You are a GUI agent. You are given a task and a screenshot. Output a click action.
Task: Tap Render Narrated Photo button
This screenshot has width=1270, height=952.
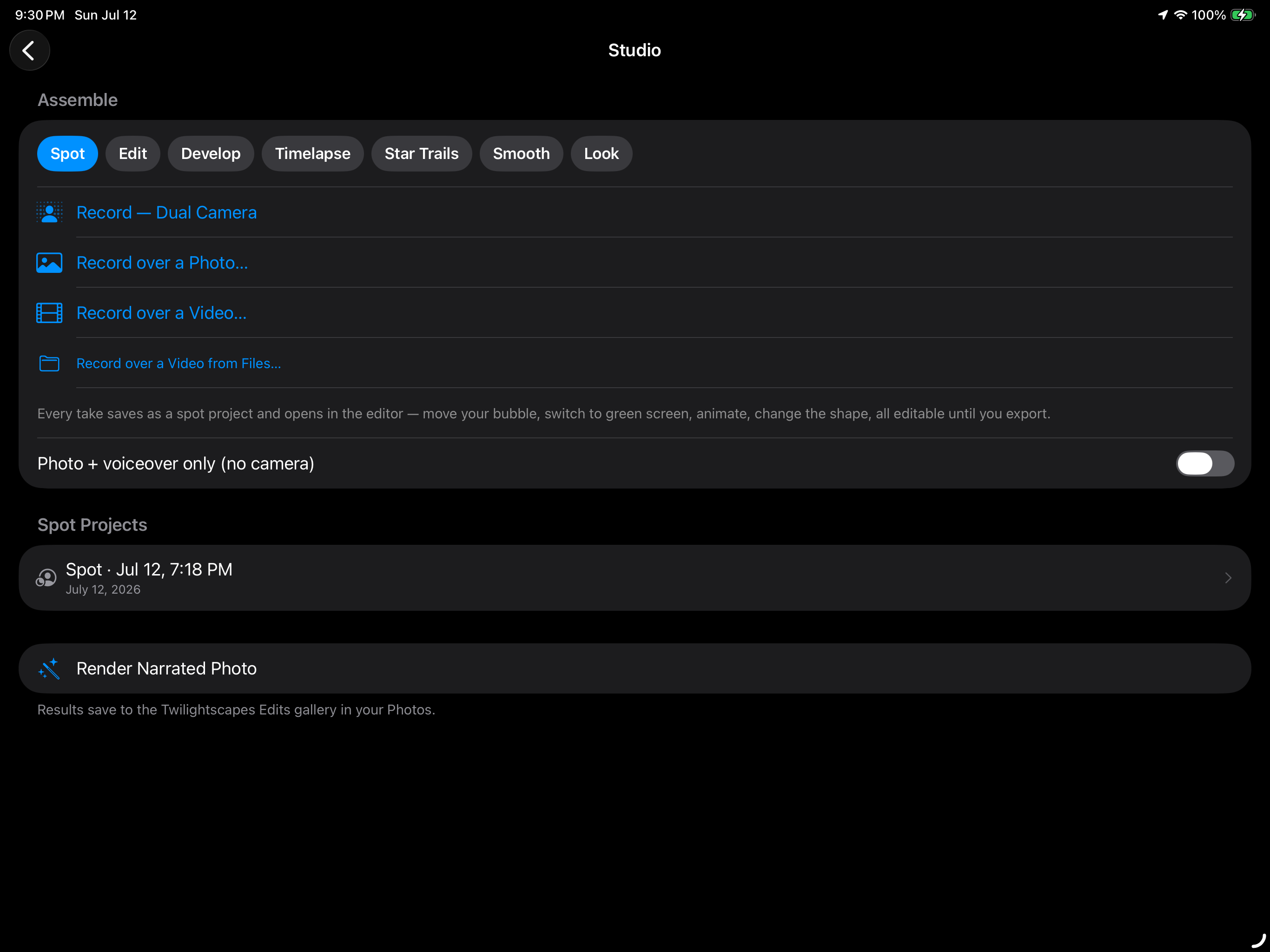coord(635,668)
